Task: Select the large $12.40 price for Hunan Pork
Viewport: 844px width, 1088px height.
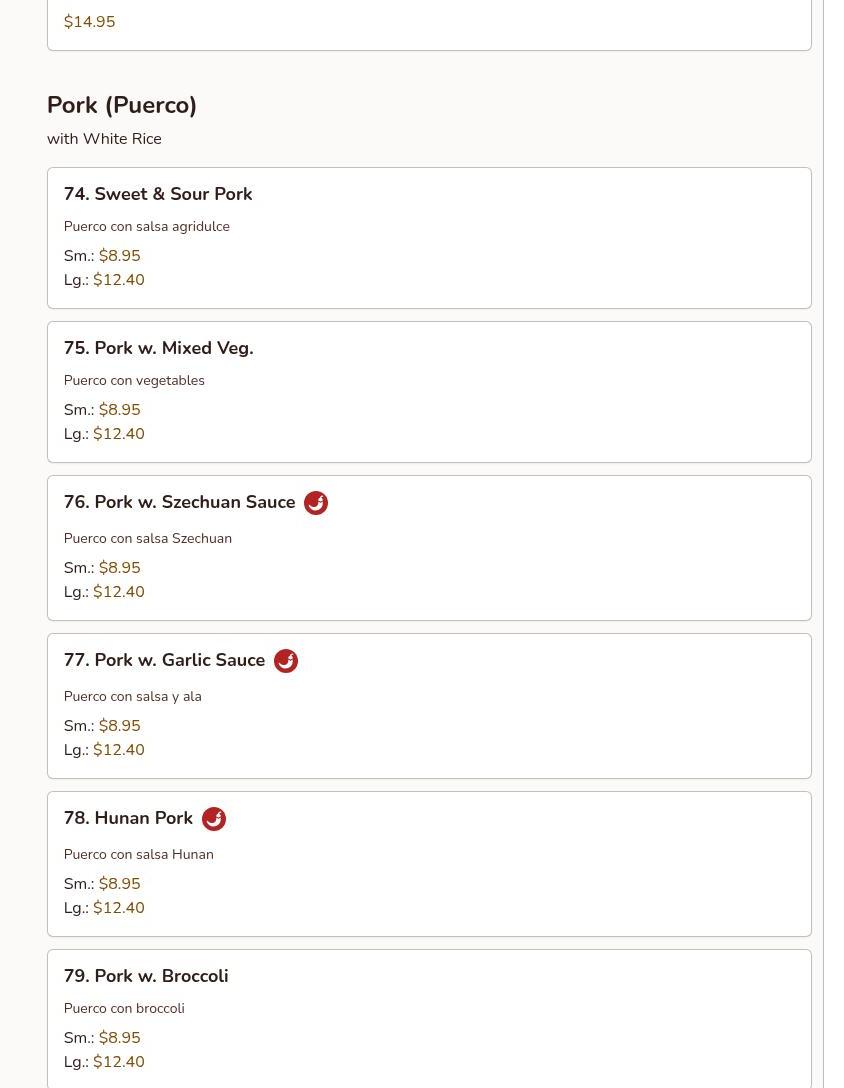Action: tap(118, 908)
